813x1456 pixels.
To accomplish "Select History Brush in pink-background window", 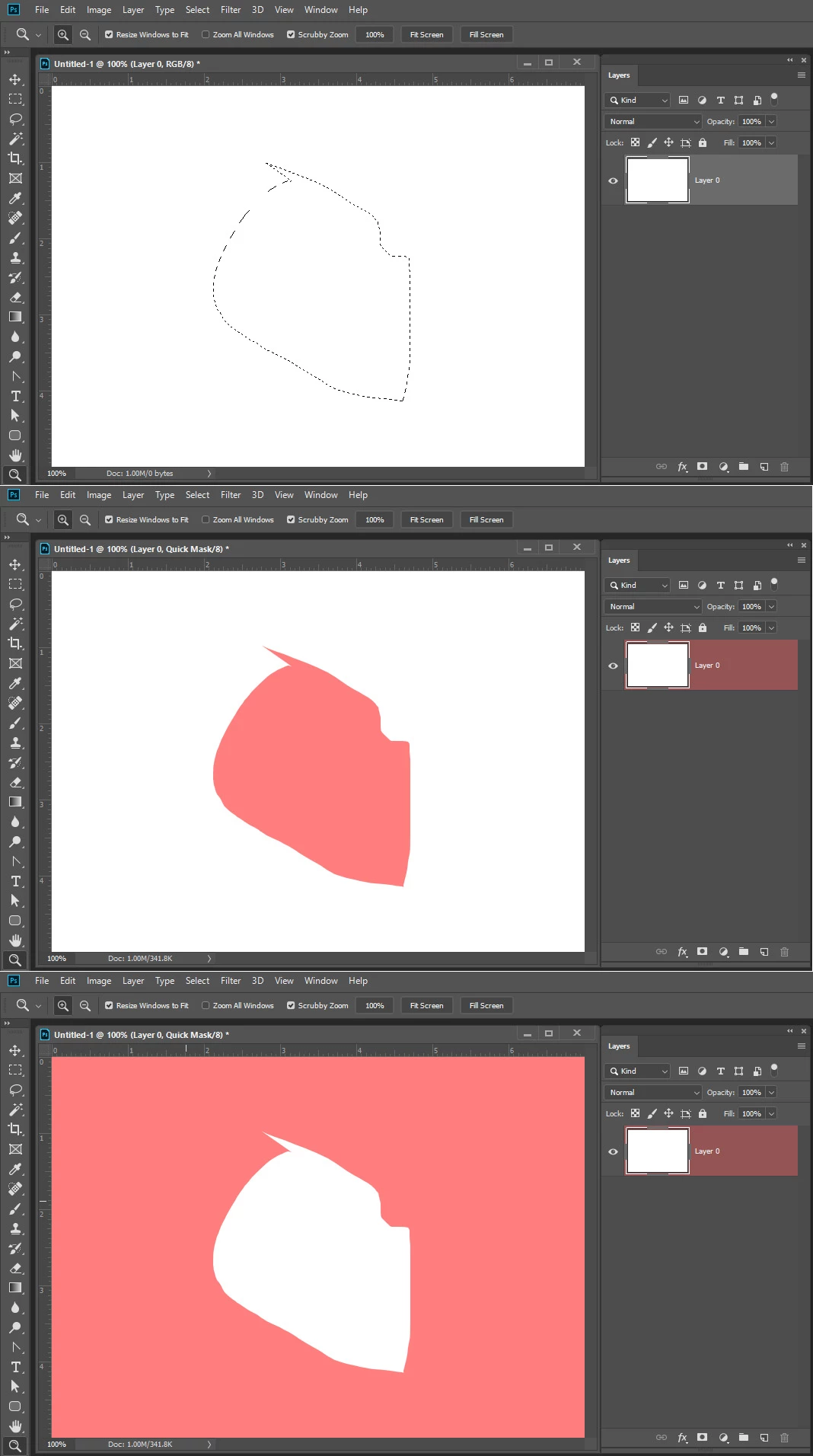I will point(15,1248).
